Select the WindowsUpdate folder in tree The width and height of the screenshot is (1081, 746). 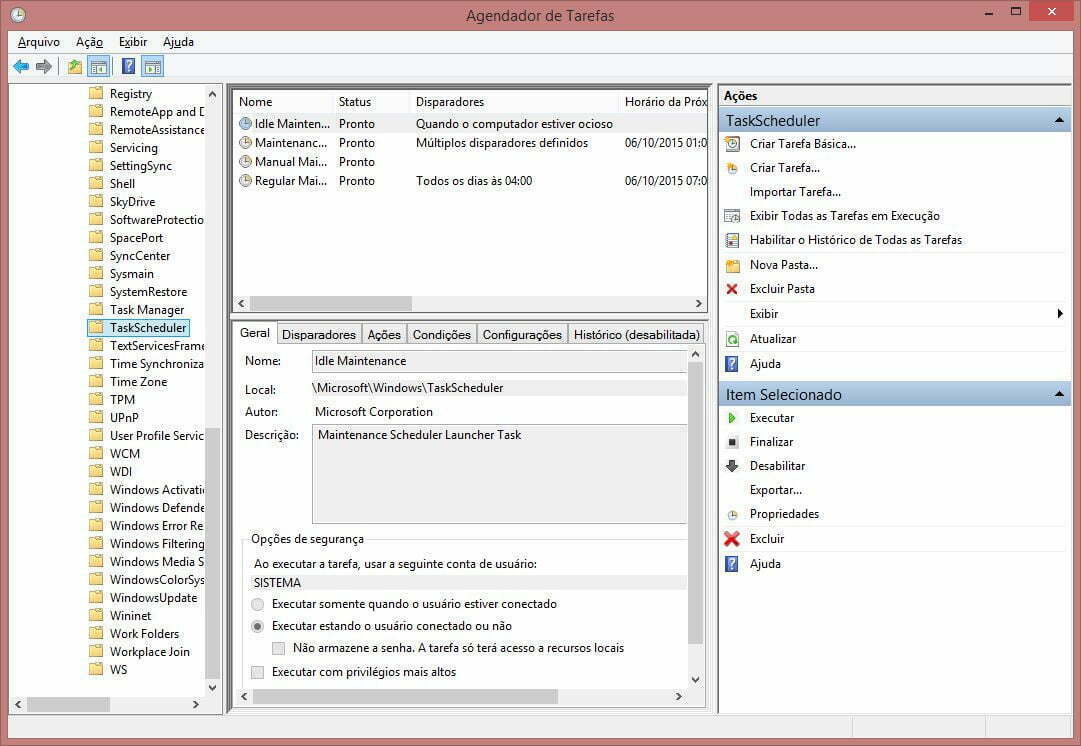click(x=153, y=598)
